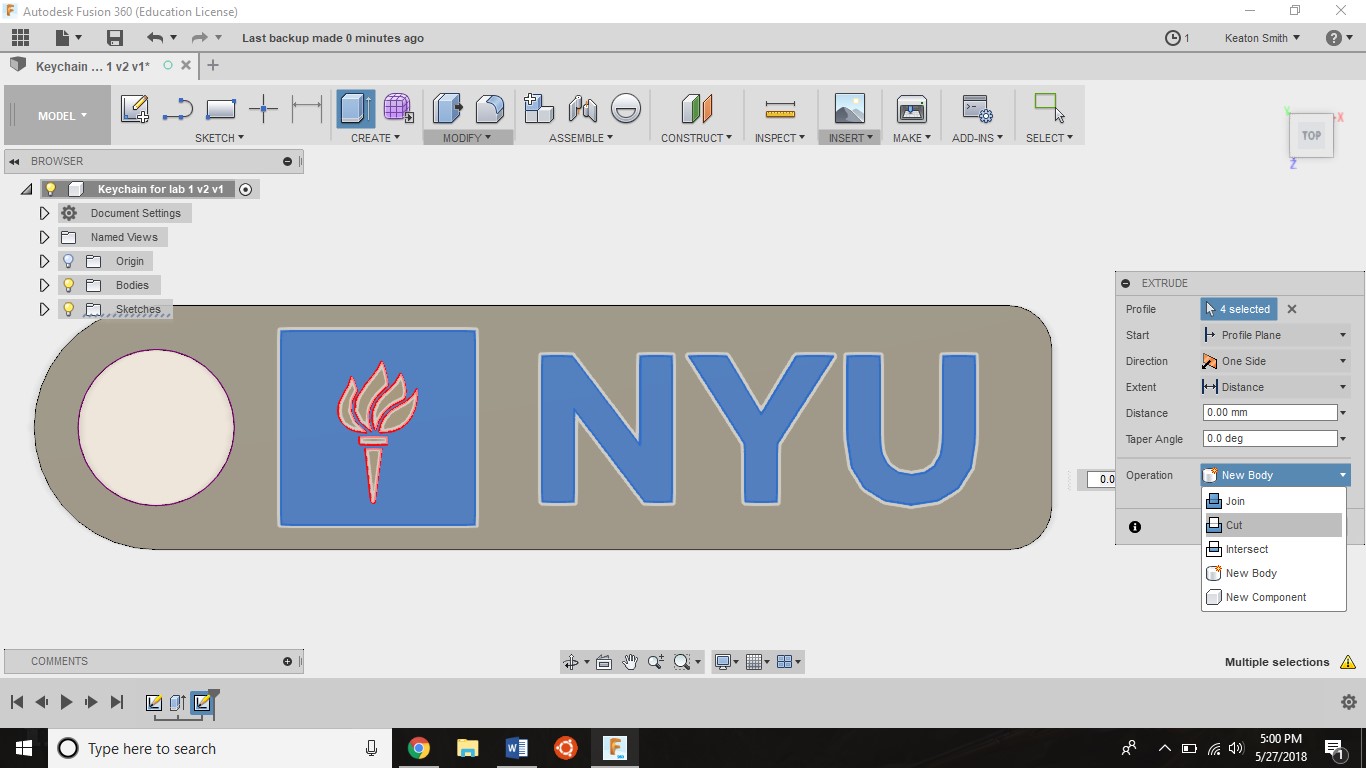The height and width of the screenshot is (768, 1366).
Task: Click the Offset Plane construct icon
Action: coord(697,109)
